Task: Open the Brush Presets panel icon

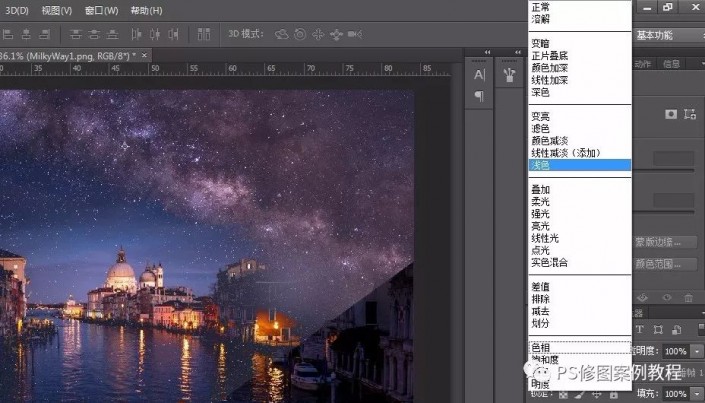Action: tap(509, 75)
